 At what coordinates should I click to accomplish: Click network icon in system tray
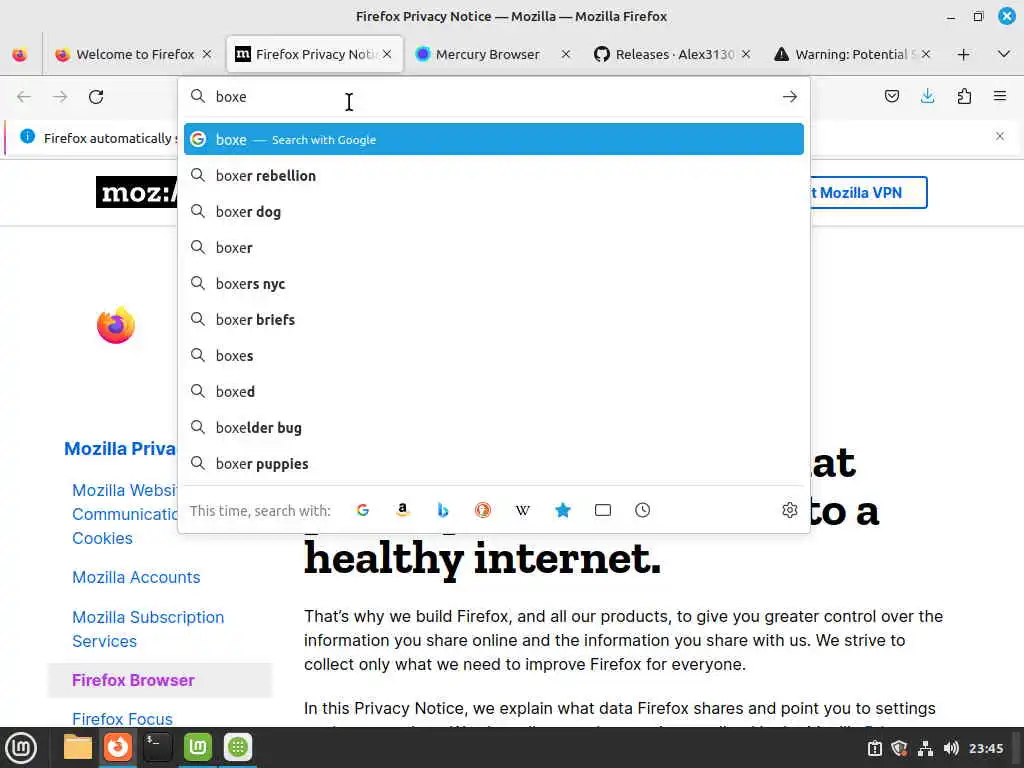925,748
